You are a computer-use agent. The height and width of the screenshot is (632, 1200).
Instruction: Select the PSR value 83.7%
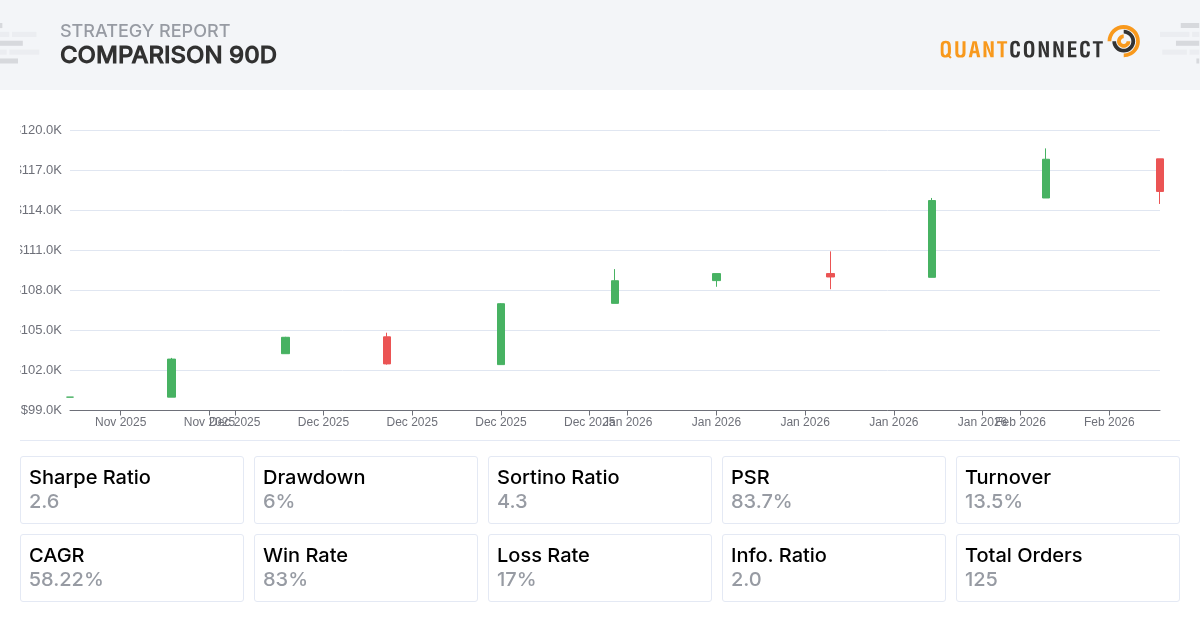click(761, 502)
